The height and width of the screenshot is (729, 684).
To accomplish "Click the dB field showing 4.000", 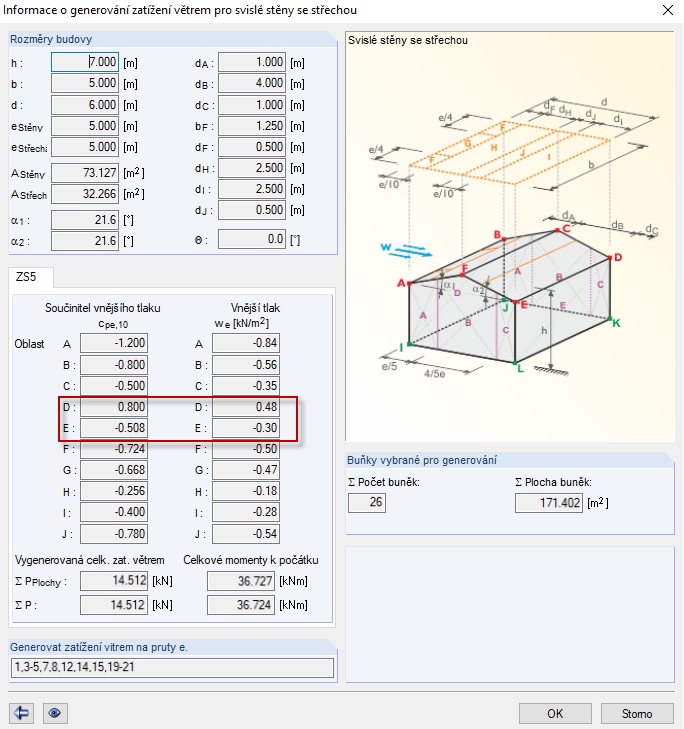I will pos(252,84).
